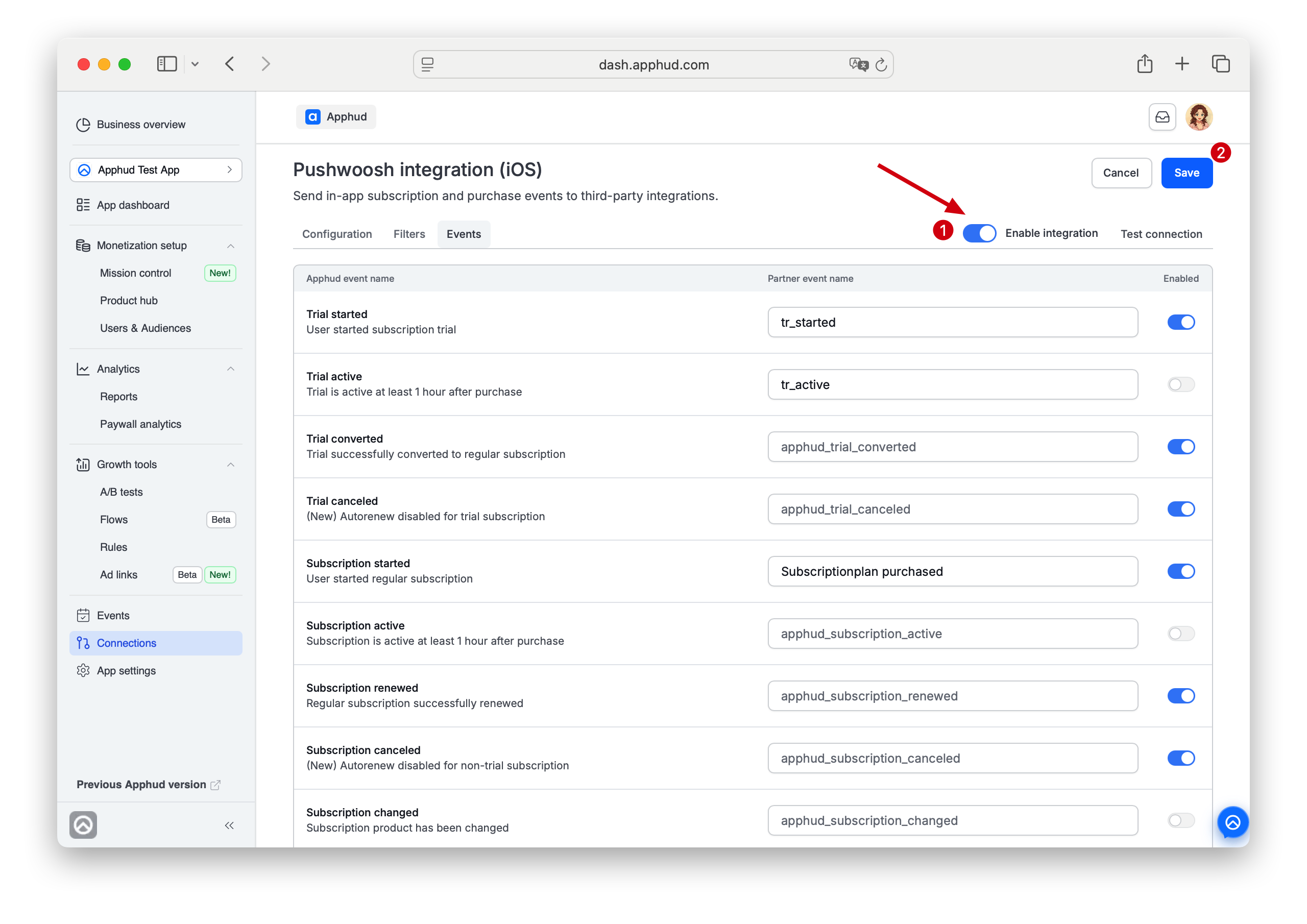Click the Analytics chart icon
The image size is (1307, 924).
tap(83, 369)
